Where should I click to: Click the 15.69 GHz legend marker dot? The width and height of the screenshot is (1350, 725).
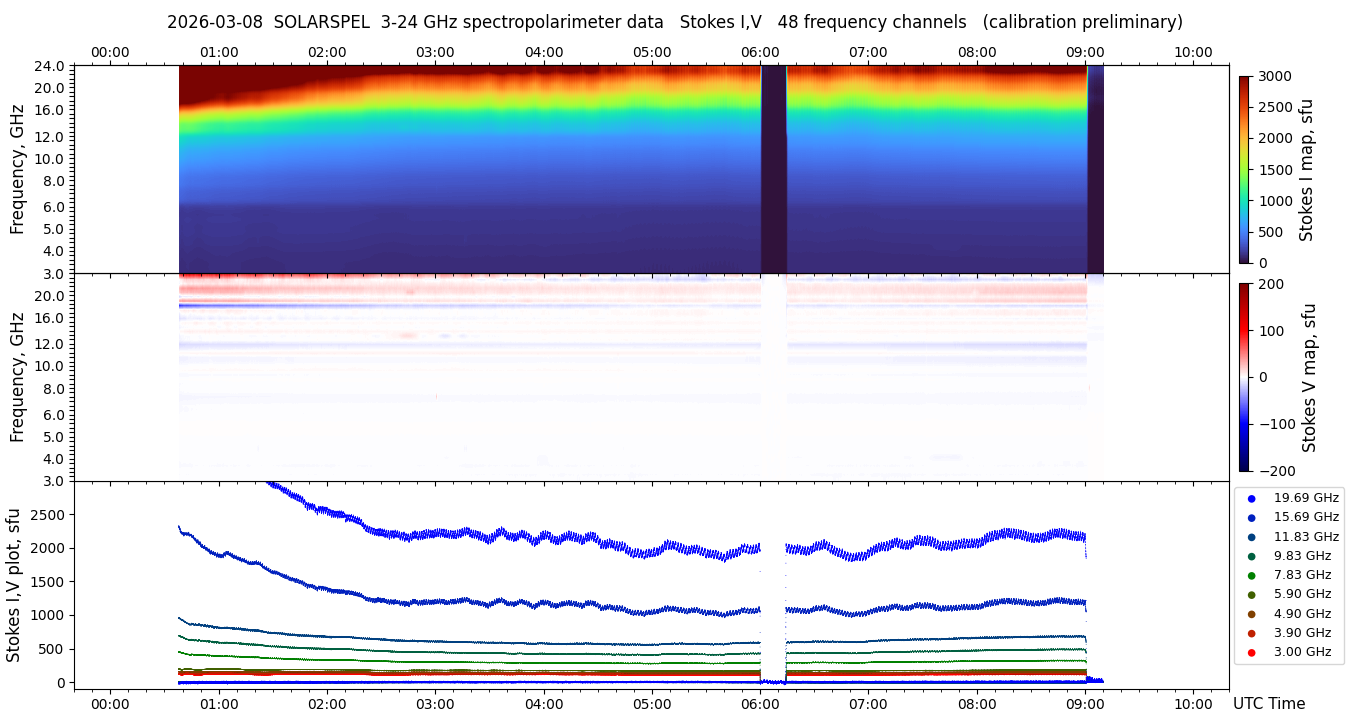point(1251,517)
